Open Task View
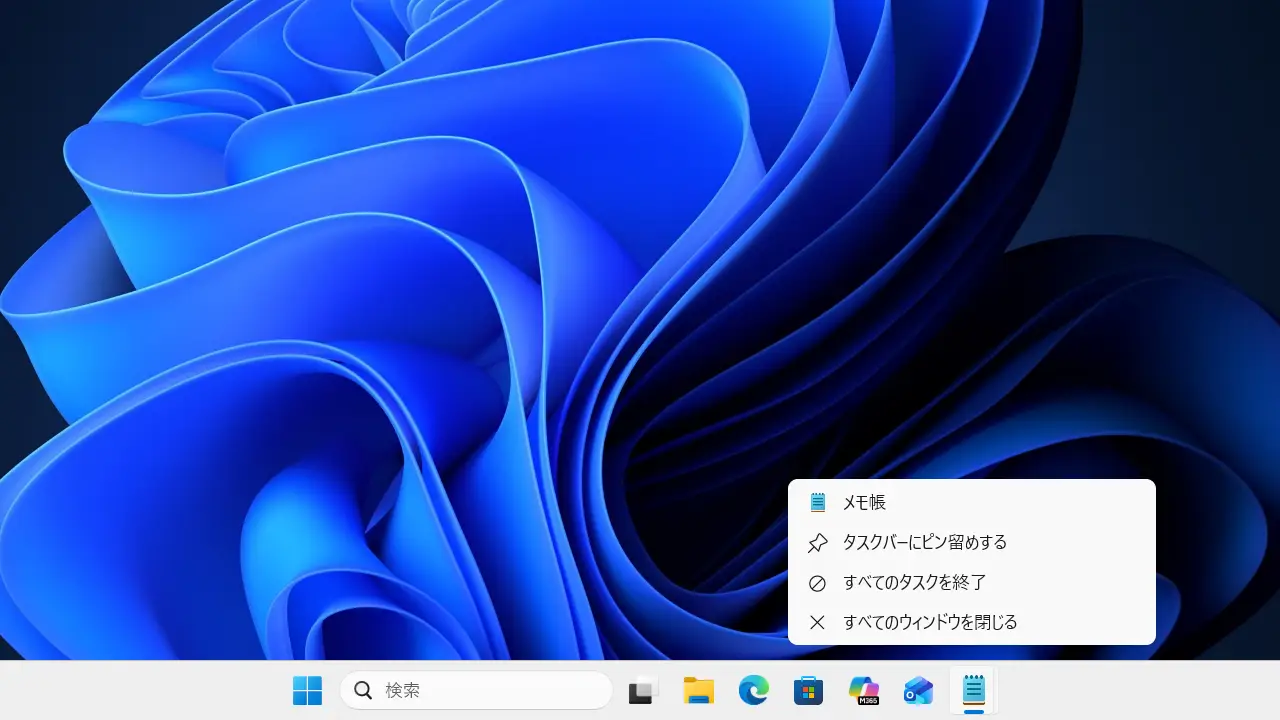 coord(641,690)
